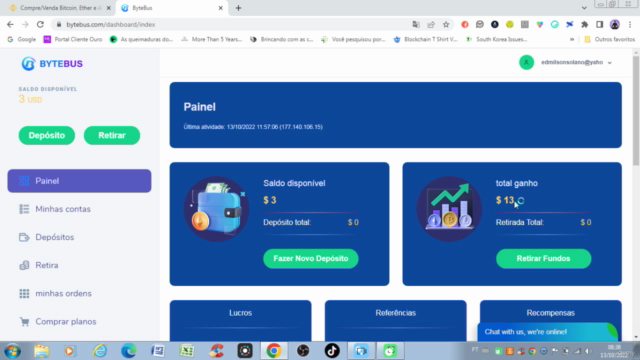The height and width of the screenshot is (360, 640).
Task: Open Retira in the sidebar
Action: (47, 265)
